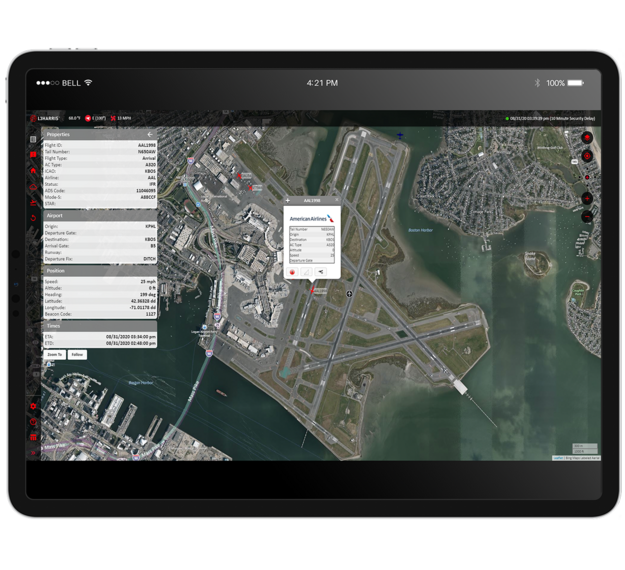
Task: Click the Zoom To button
Action: pyautogui.click(x=55, y=354)
